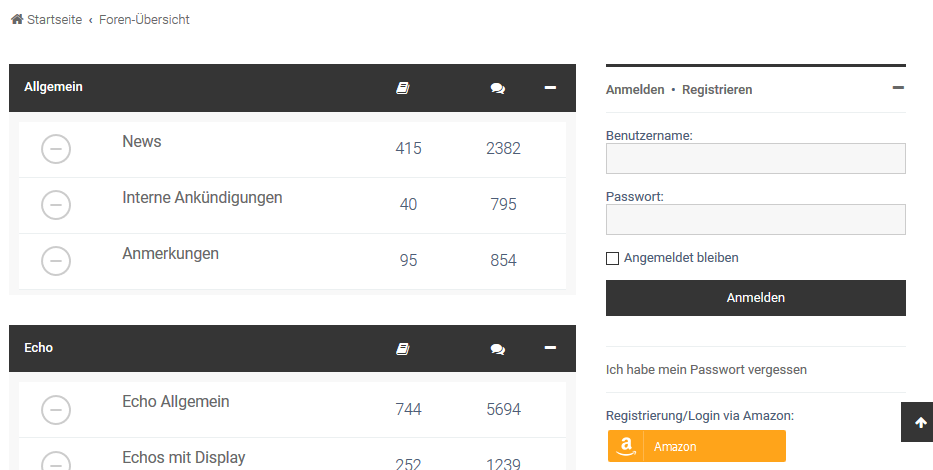
Task: Collapse the Echo category
Action: click(550, 347)
